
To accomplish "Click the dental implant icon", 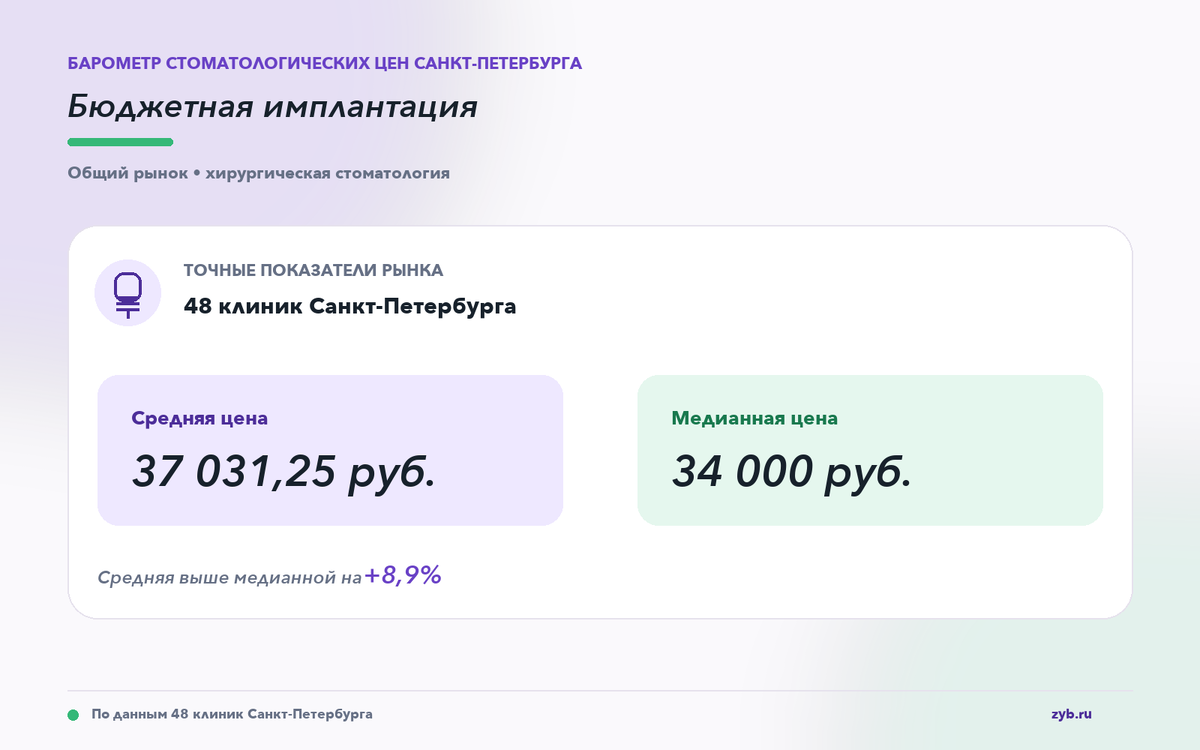I will 128,294.
